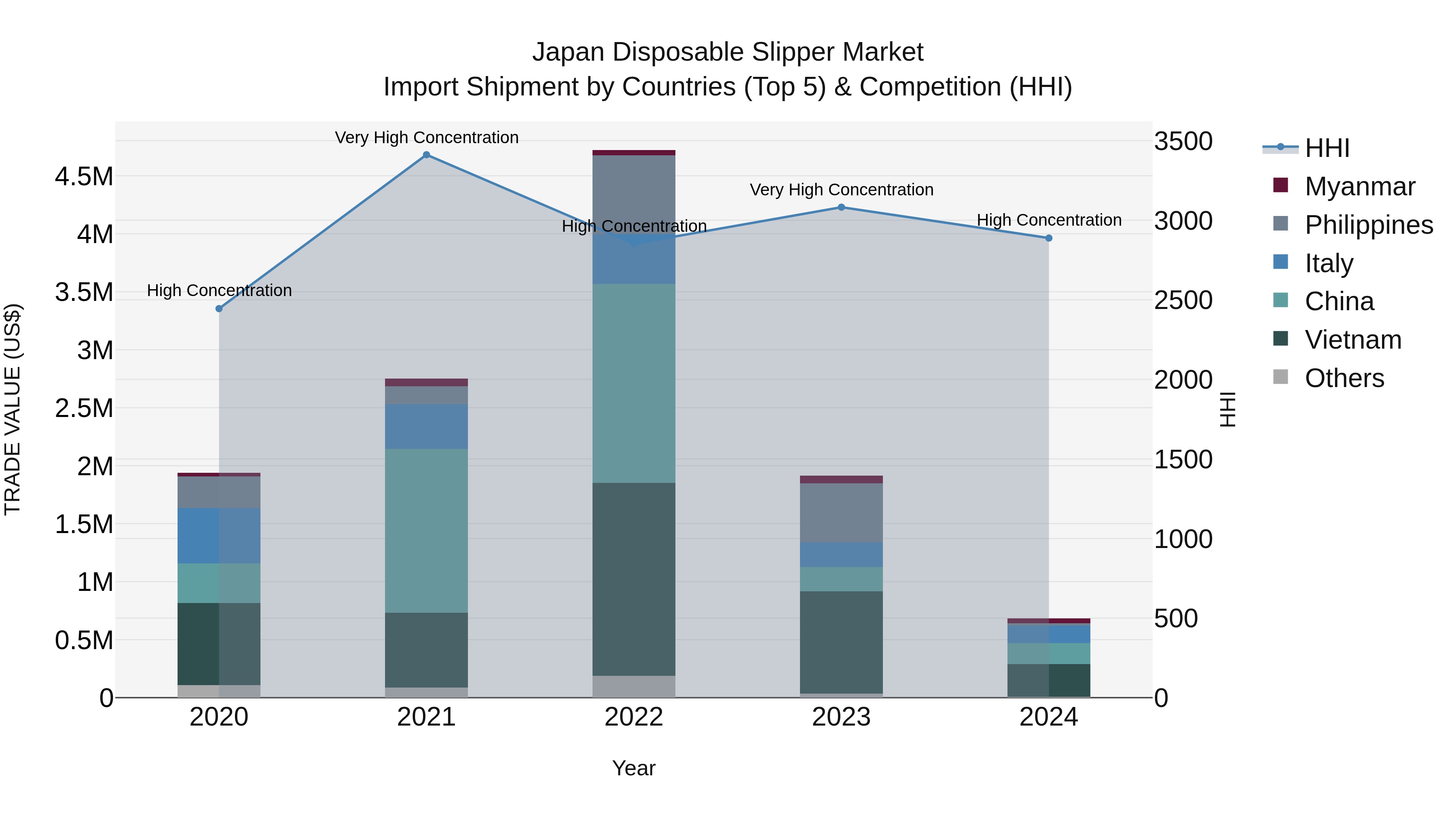The width and height of the screenshot is (1456, 819).
Task: Click the Italy color swatch in legend
Action: [1281, 262]
